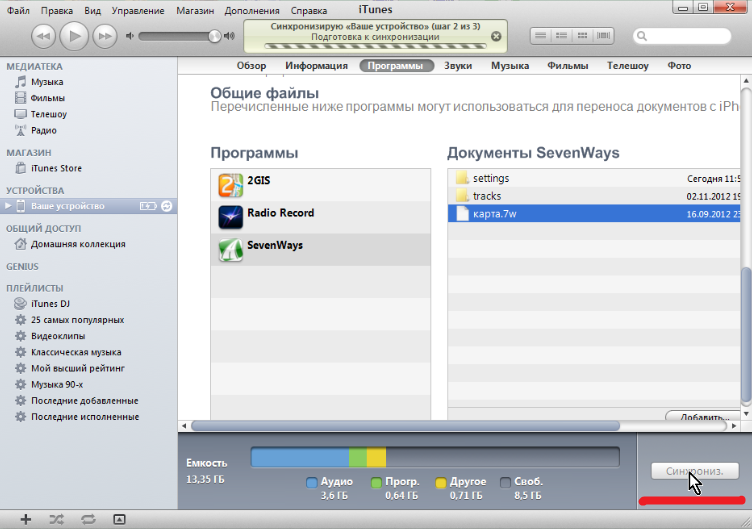The image size is (752, 529).
Task: Show or hide the artwork panel
Action: tap(119, 519)
